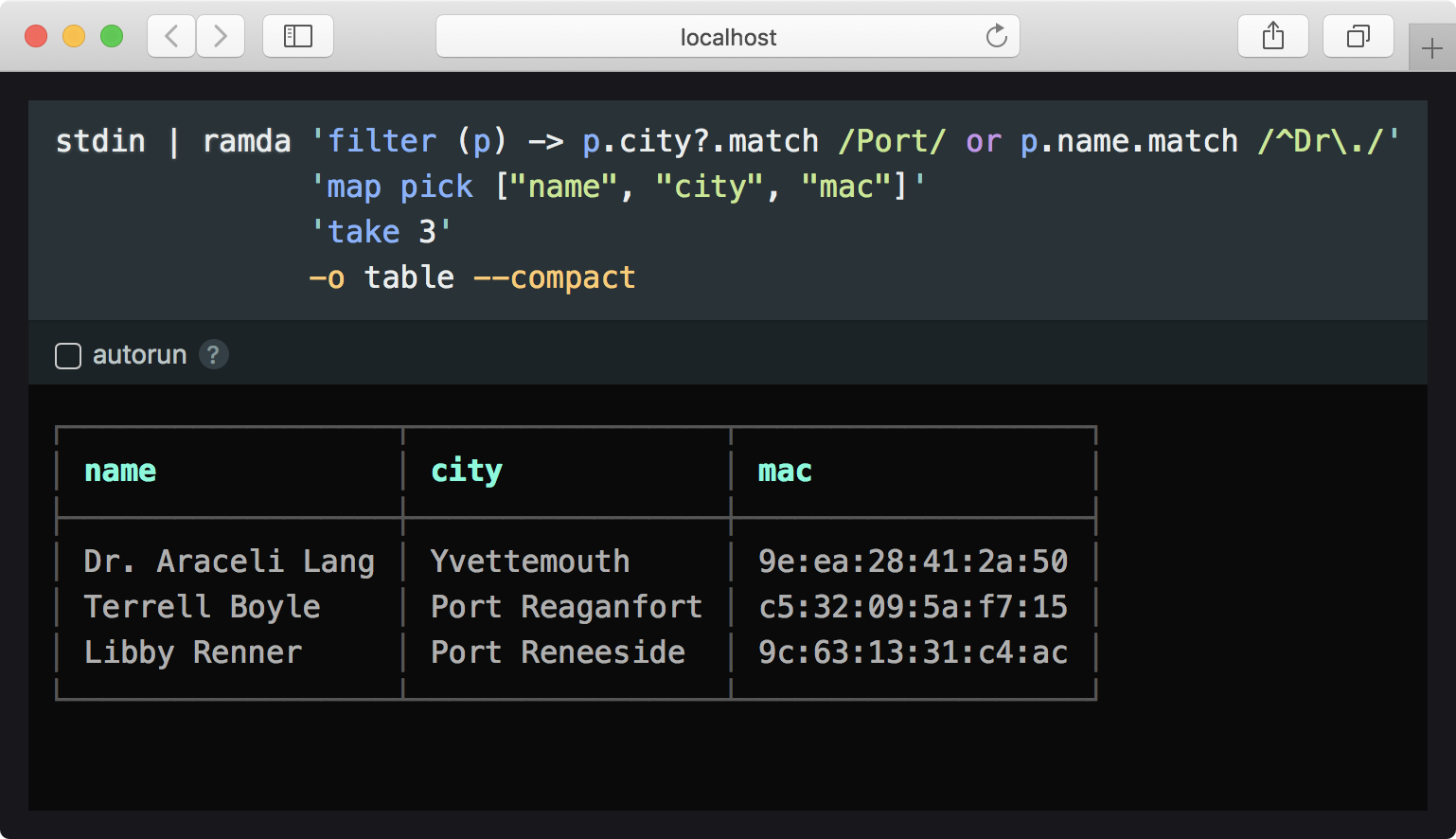
Task: Click the Safari back arrow button
Action: pyautogui.click(x=171, y=37)
